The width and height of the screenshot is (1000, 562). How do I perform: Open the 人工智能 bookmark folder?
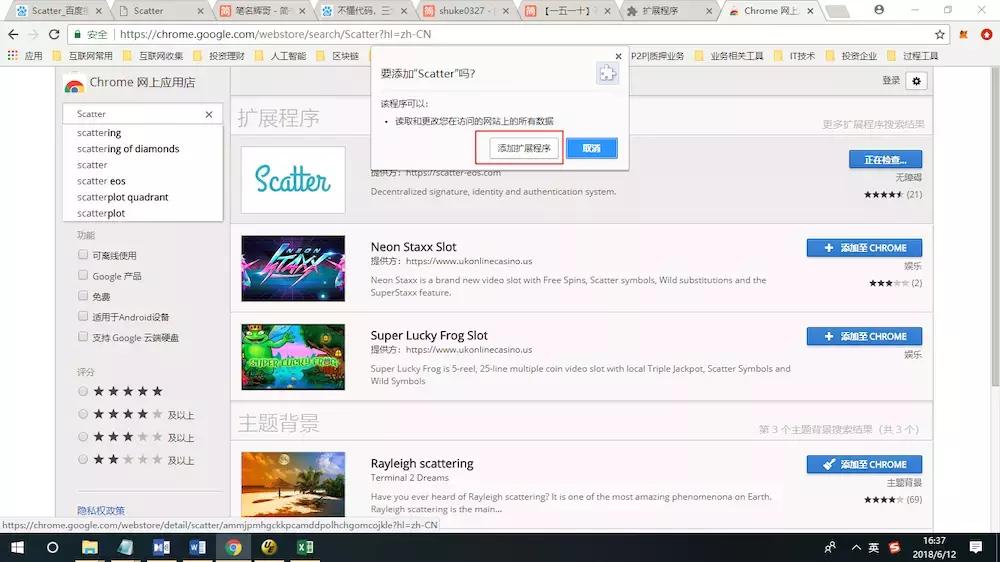click(281, 55)
